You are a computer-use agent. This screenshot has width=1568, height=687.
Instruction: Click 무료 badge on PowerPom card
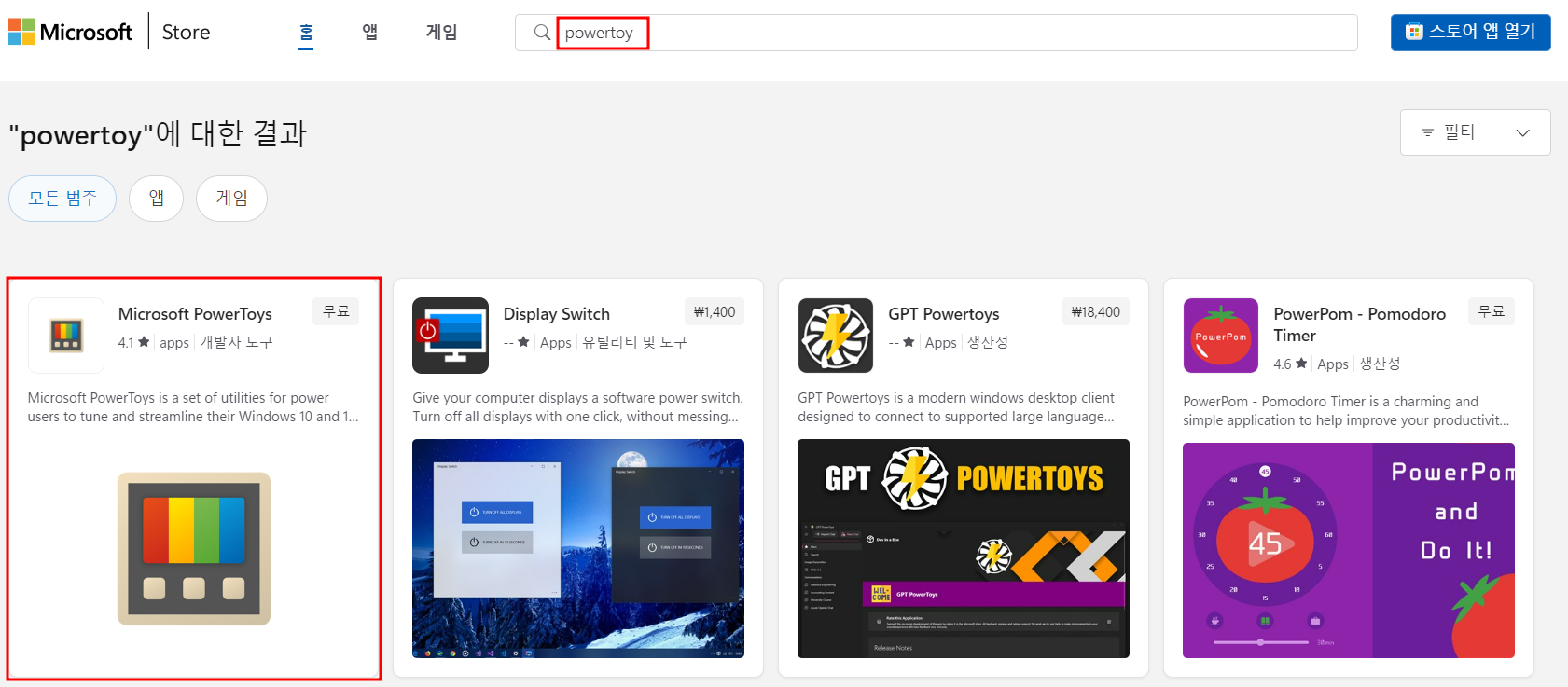click(x=1492, y=311)
